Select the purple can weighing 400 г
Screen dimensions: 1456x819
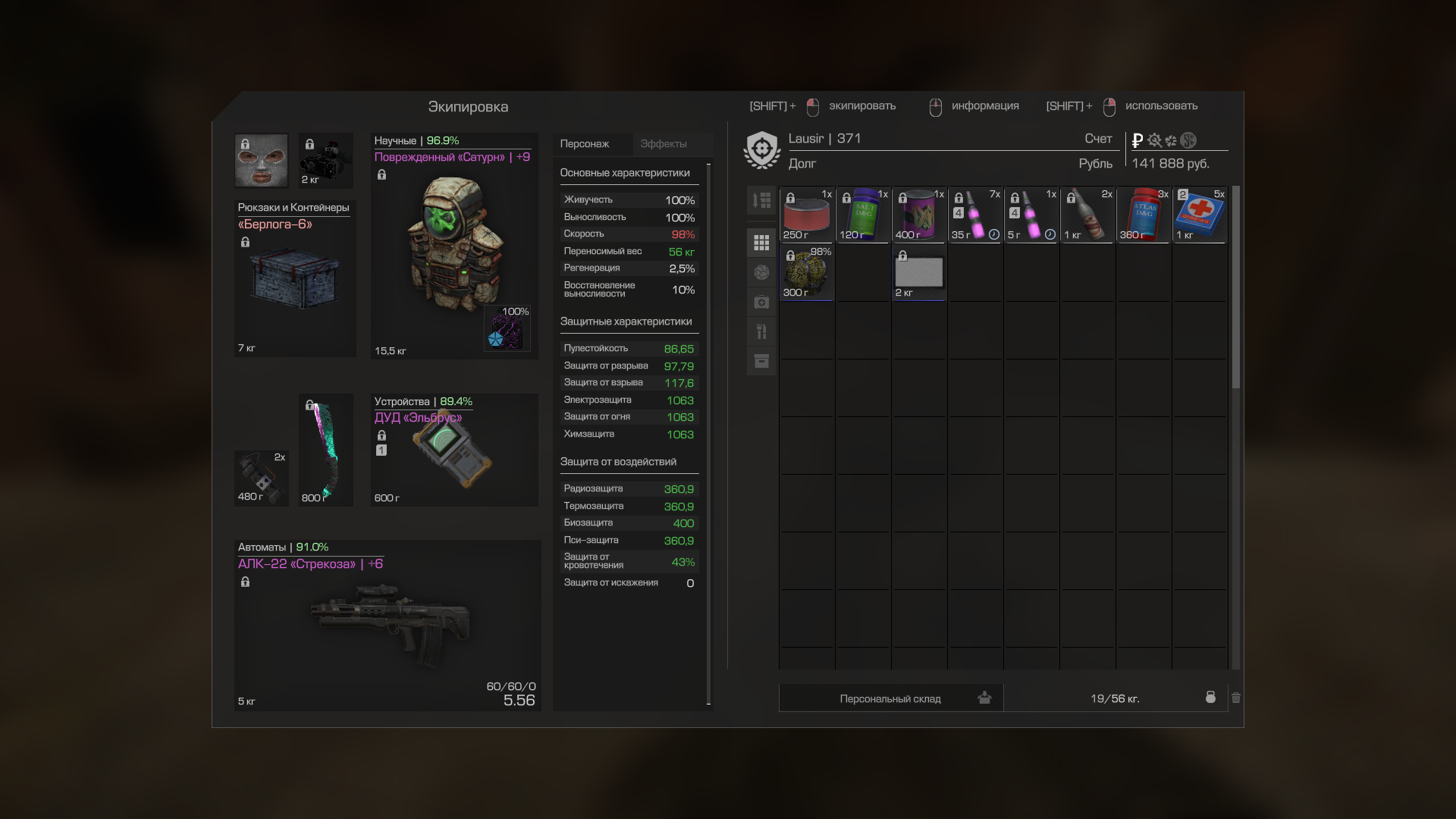coord(919,215)
